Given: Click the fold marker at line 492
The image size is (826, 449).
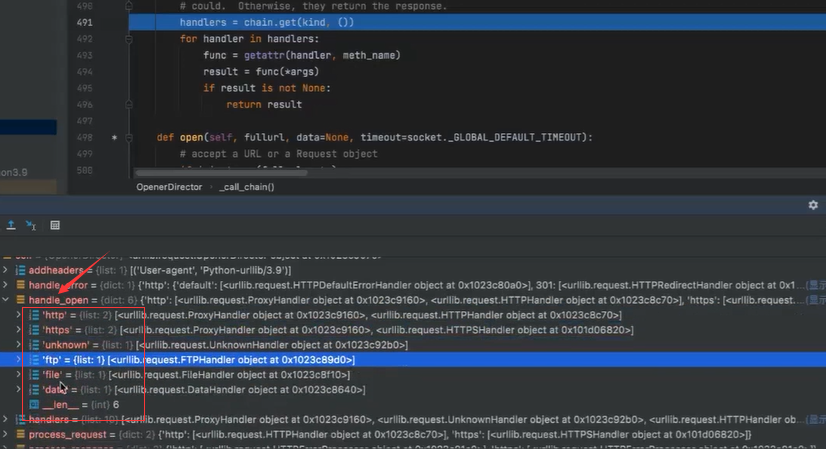Looking at the screenshot, I should tap(129, 38).
